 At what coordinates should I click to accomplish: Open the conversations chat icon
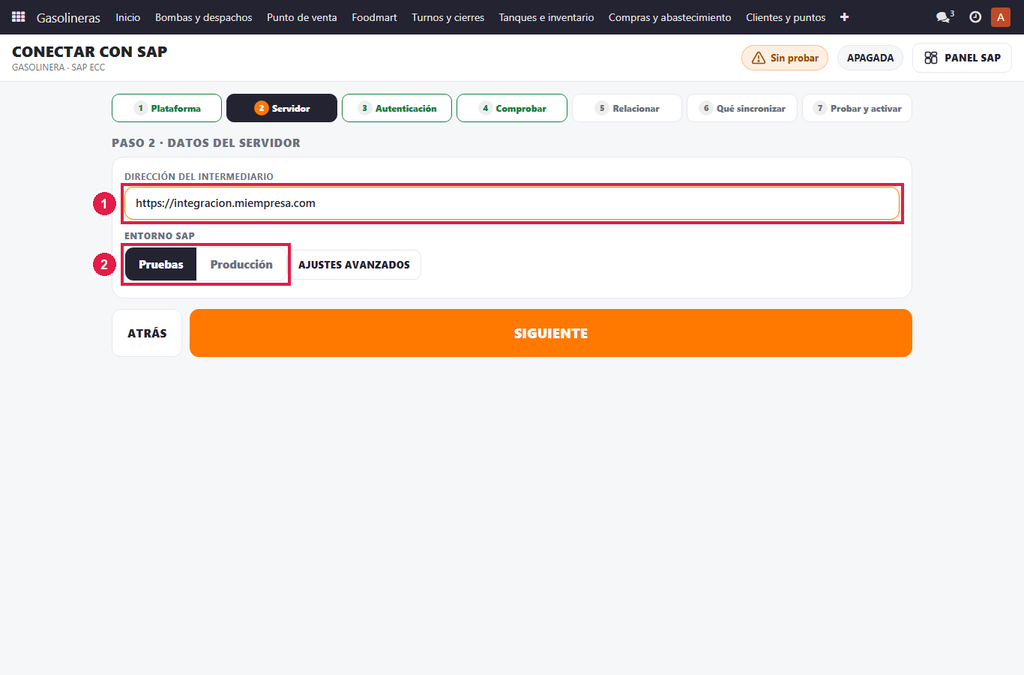point(944,17)
